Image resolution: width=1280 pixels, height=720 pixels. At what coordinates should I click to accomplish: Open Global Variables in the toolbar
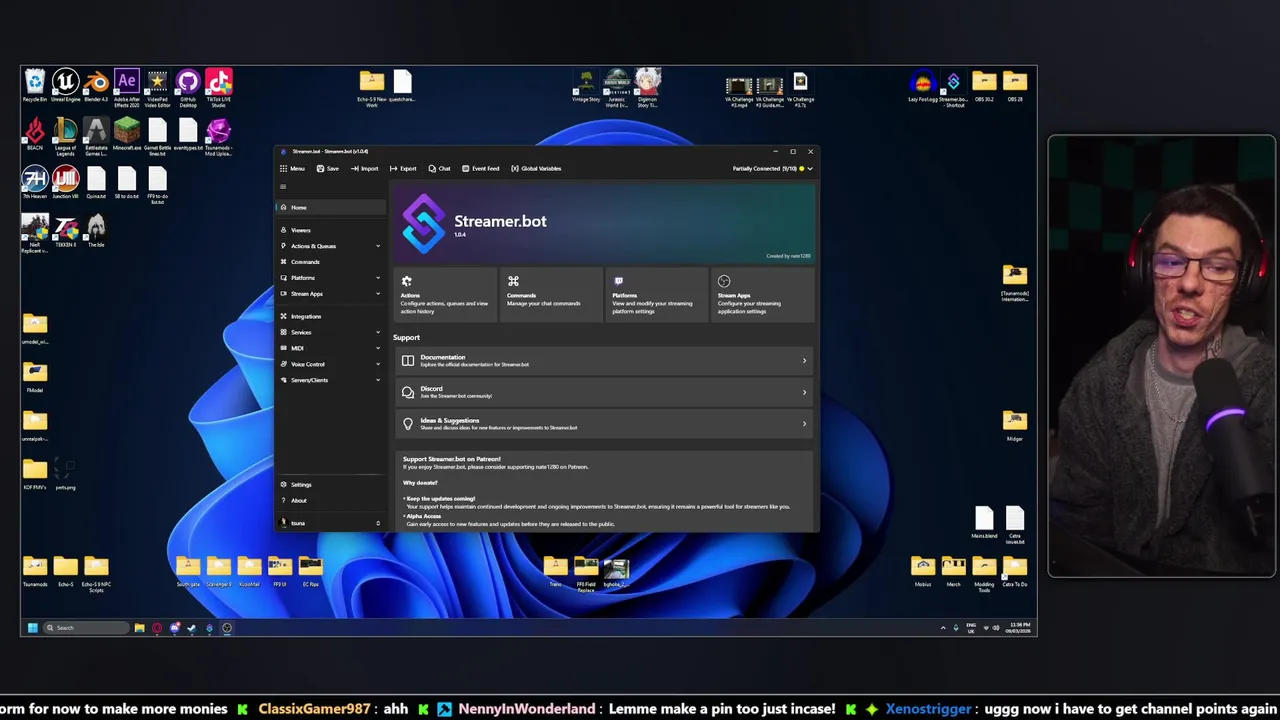point(536,168)
